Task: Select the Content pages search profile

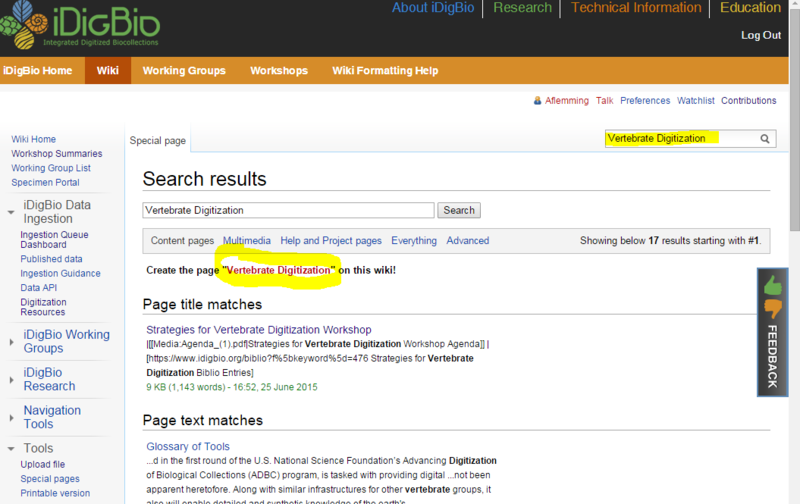Action: pos(182,241)
